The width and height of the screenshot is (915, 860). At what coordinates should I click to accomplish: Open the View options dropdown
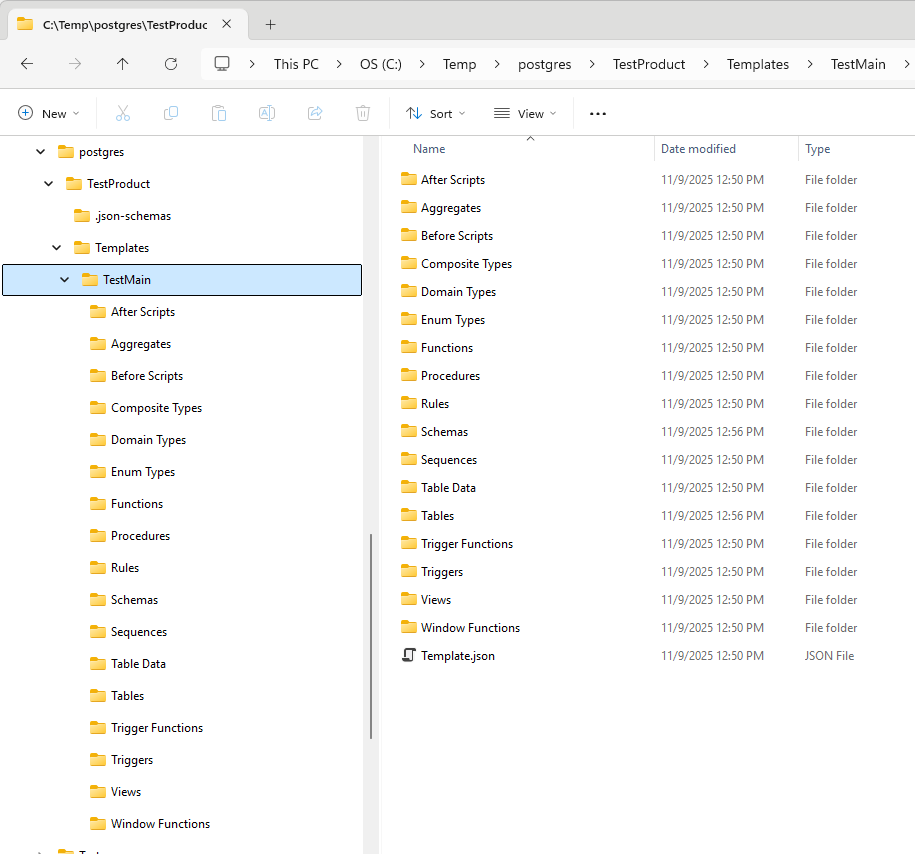tap(524, 113)
